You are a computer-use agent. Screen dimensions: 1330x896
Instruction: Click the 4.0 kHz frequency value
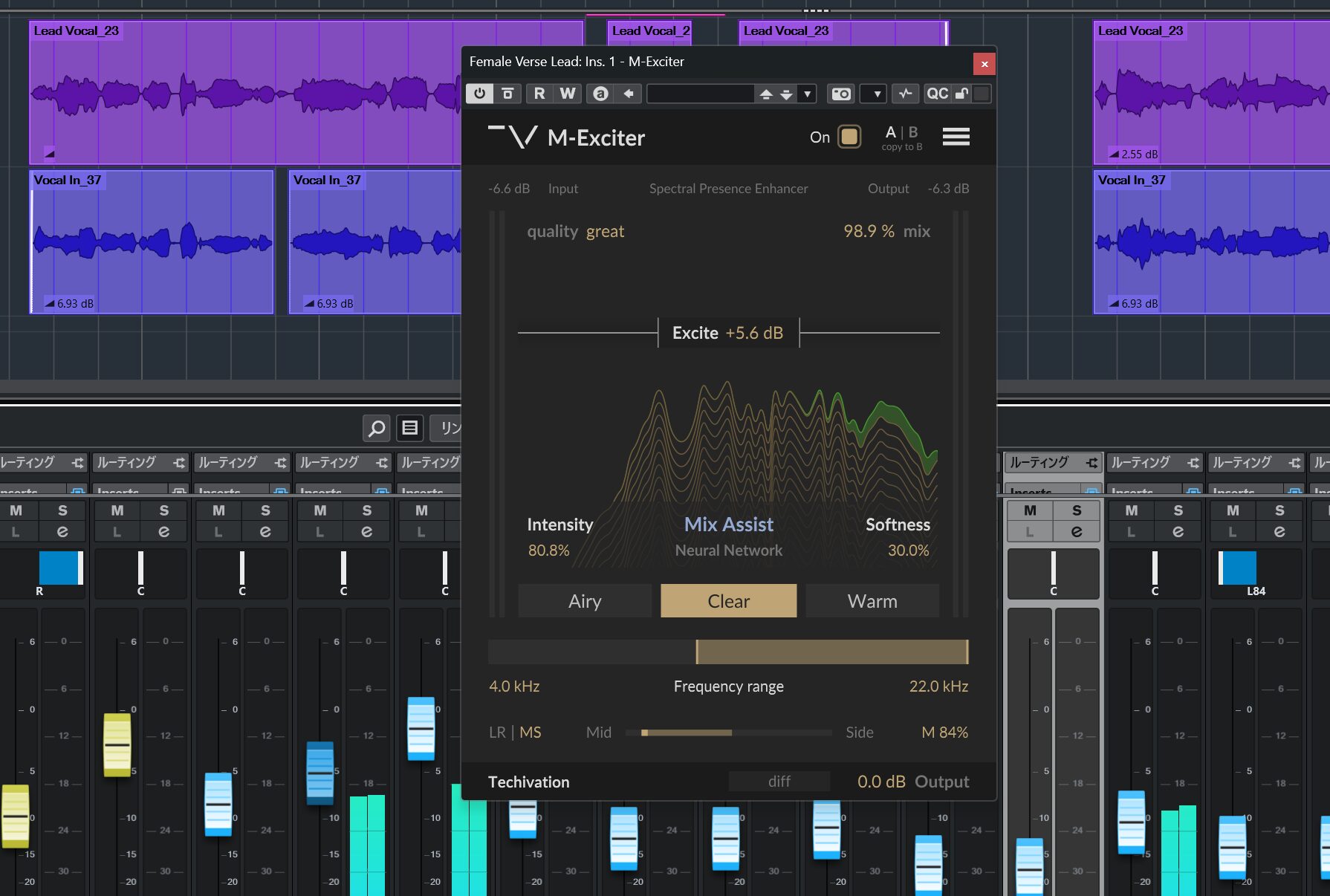(x=514, y=686)
